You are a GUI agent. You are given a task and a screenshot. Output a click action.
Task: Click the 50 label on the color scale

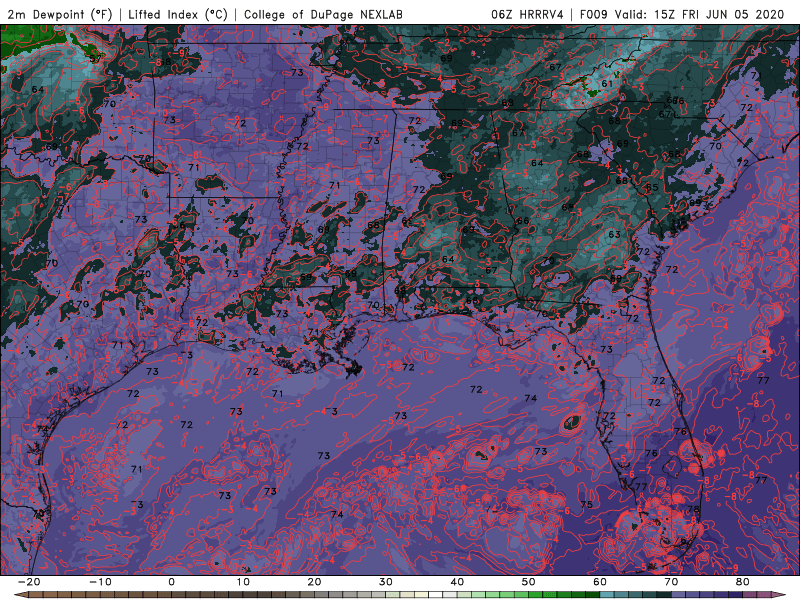529,582
